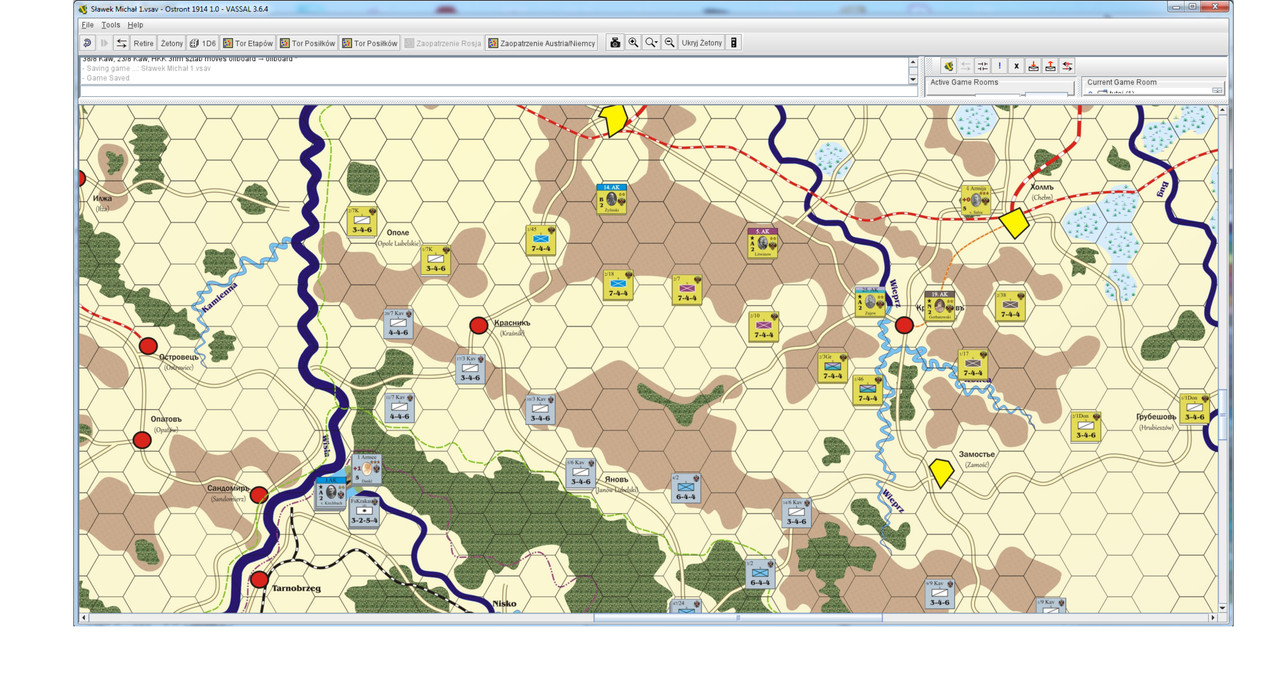The height and width of the screenshot is (680, 1280).
Task: Select the 2/10 infantry counter
Action: coord(763,327)
